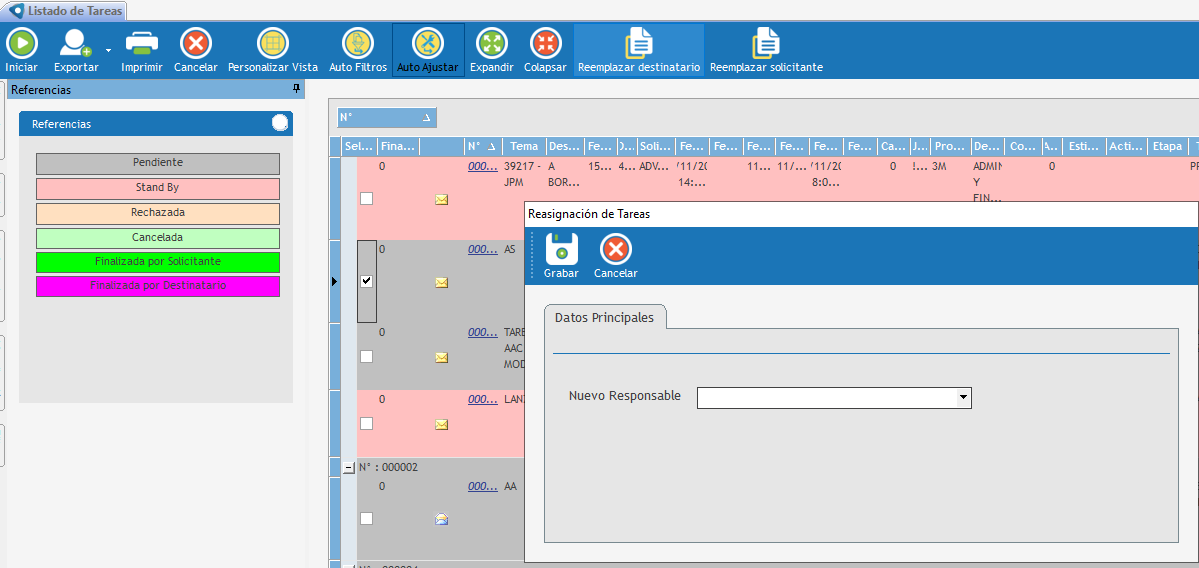Check the first task row checkbox
The image size is (1199, 568).
point(366,199)
